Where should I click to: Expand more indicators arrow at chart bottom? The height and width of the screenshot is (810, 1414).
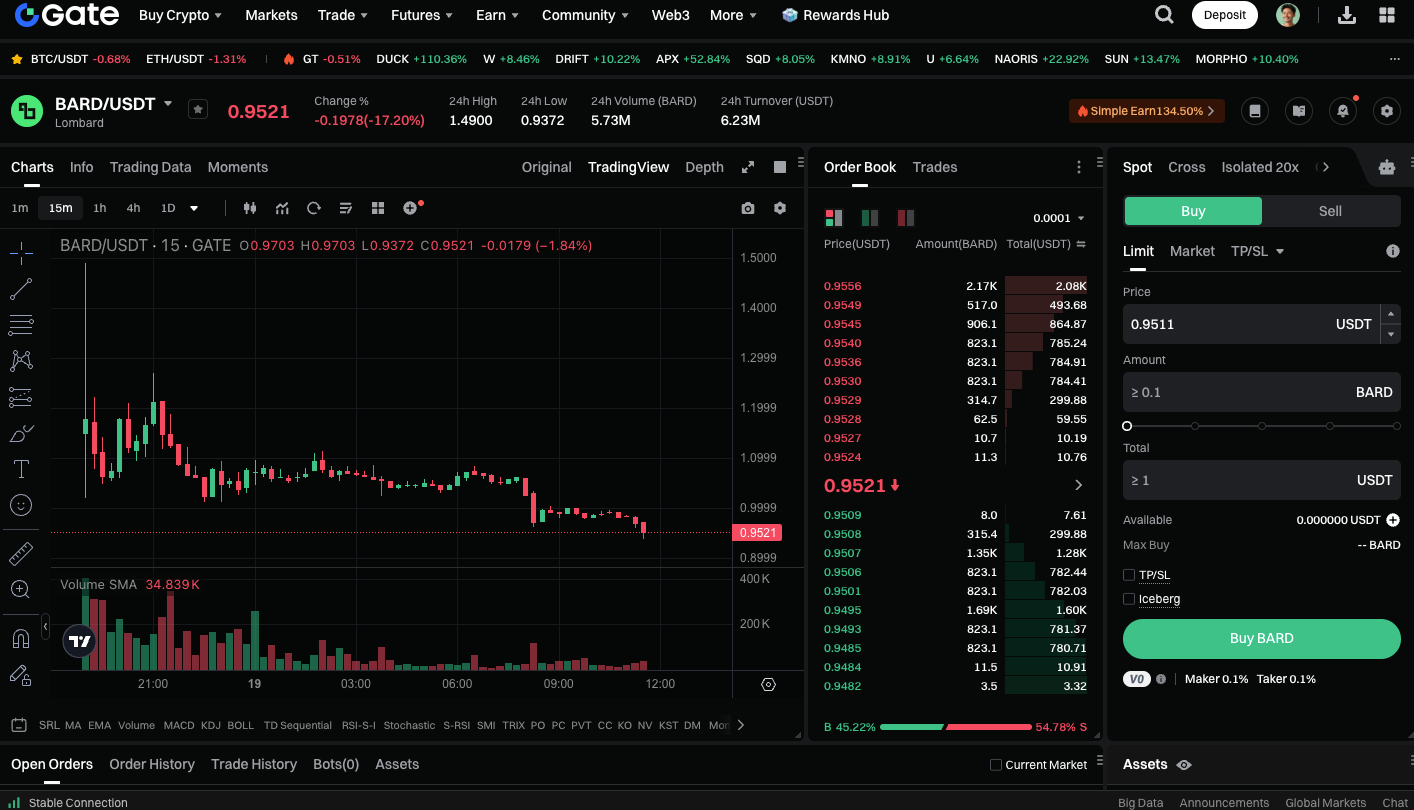740,725
